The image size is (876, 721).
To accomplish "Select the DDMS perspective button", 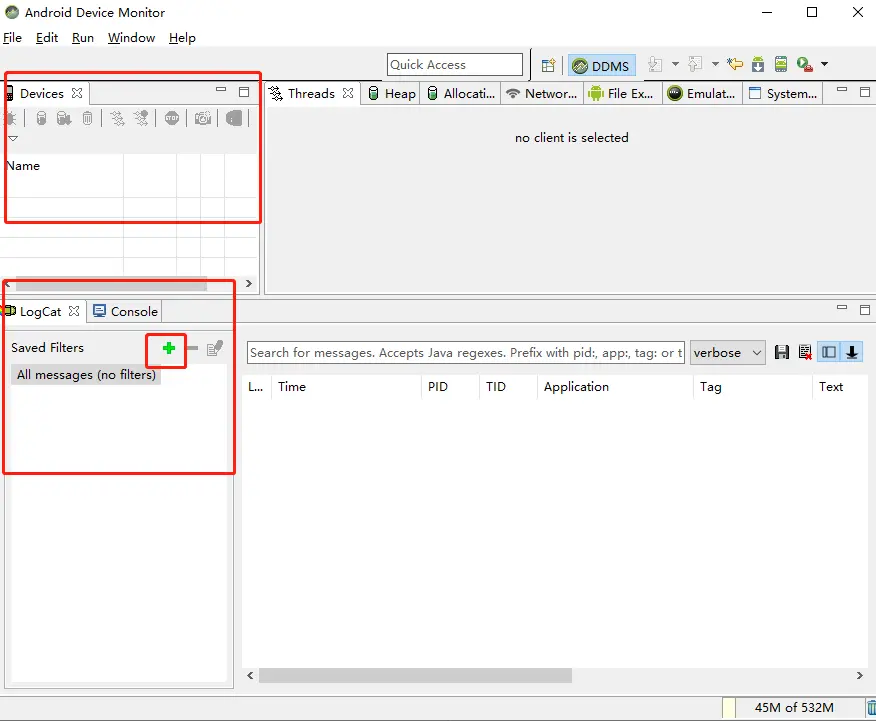I will [x=601, y=66].
